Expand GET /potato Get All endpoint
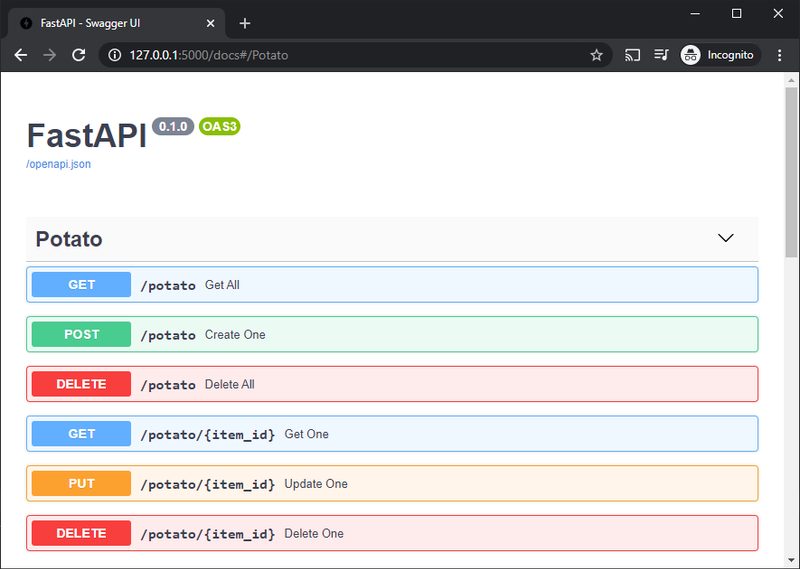The width and height of the screenshot is (800, 569). 392,284
